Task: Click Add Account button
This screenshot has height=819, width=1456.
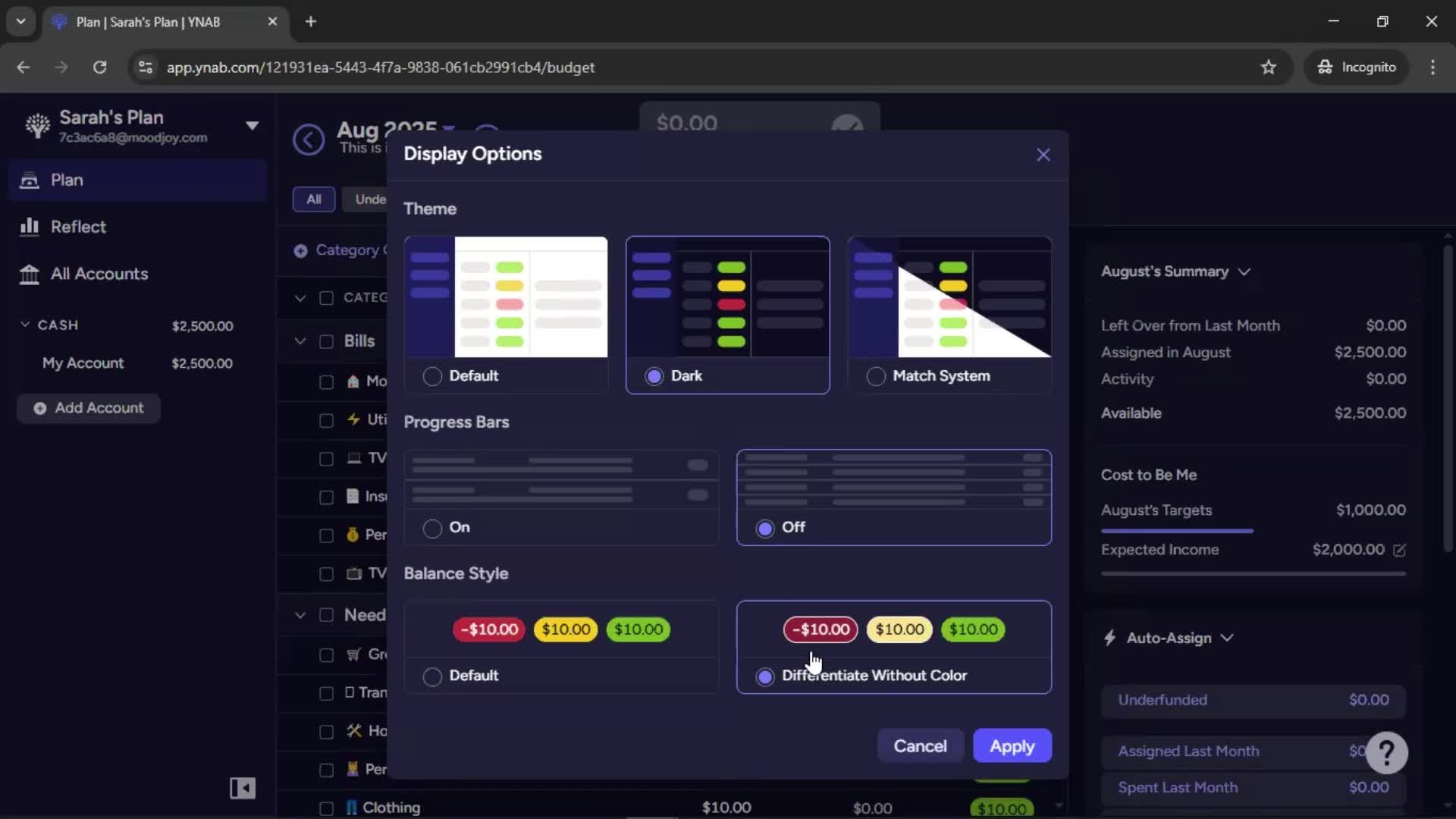Action: tap(89, 408)
